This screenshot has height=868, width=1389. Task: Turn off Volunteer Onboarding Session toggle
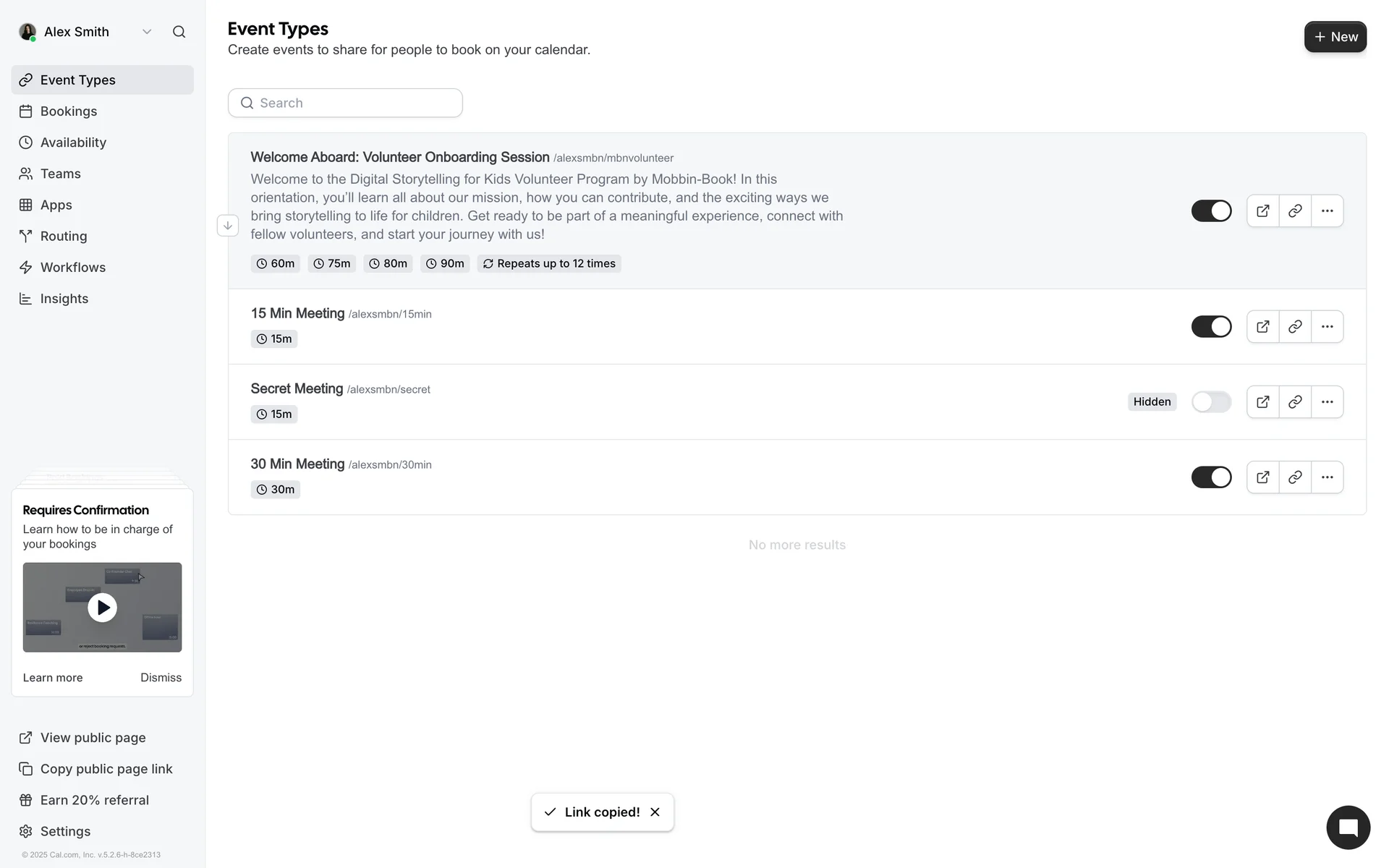[1211, 211]
